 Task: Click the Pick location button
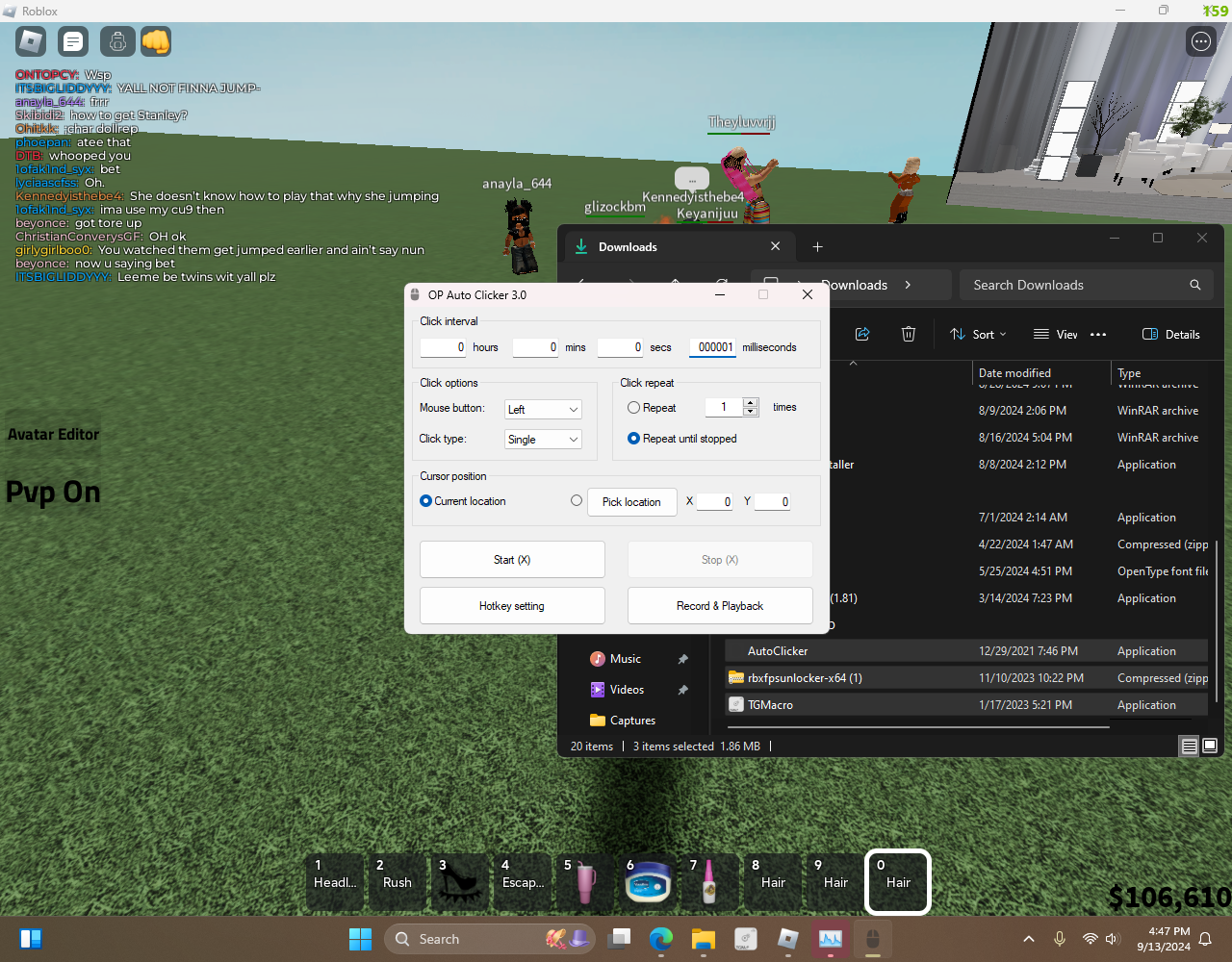point(631,501)
